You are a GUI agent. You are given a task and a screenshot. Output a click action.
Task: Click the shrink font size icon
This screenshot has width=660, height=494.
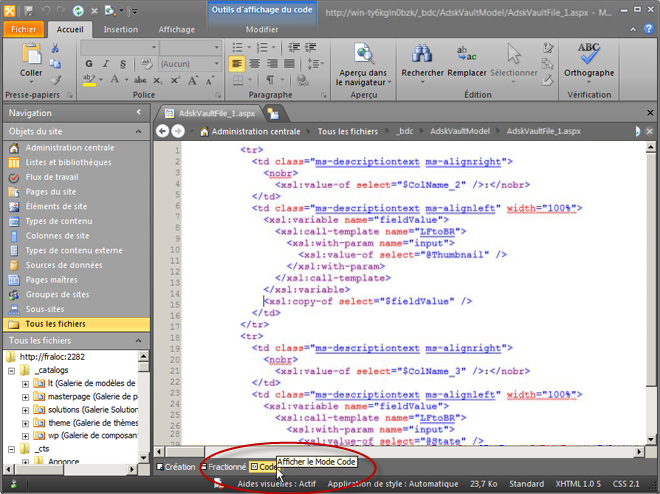click(x=210, y=80)
